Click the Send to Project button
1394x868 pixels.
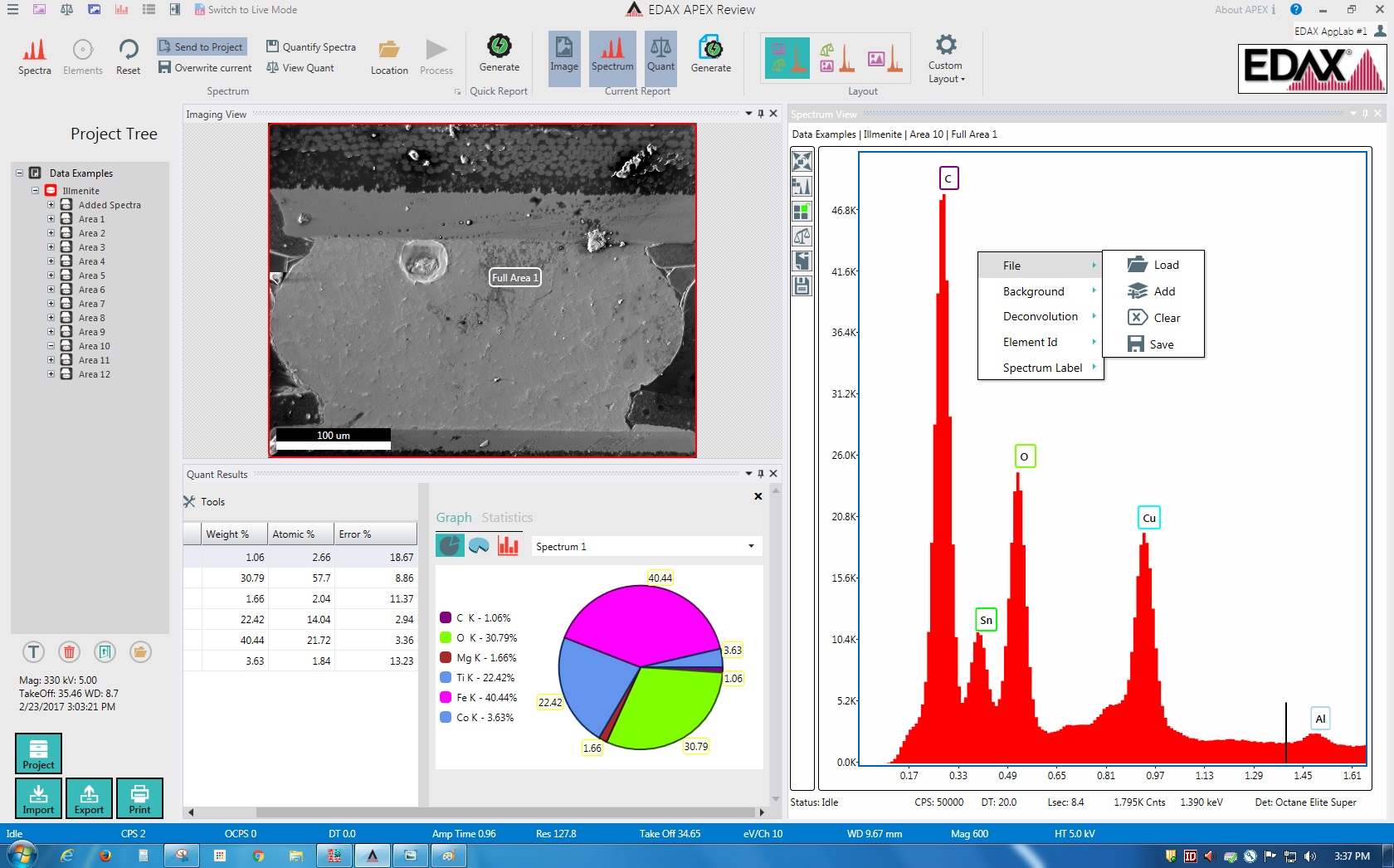click(x=202, y=46)
